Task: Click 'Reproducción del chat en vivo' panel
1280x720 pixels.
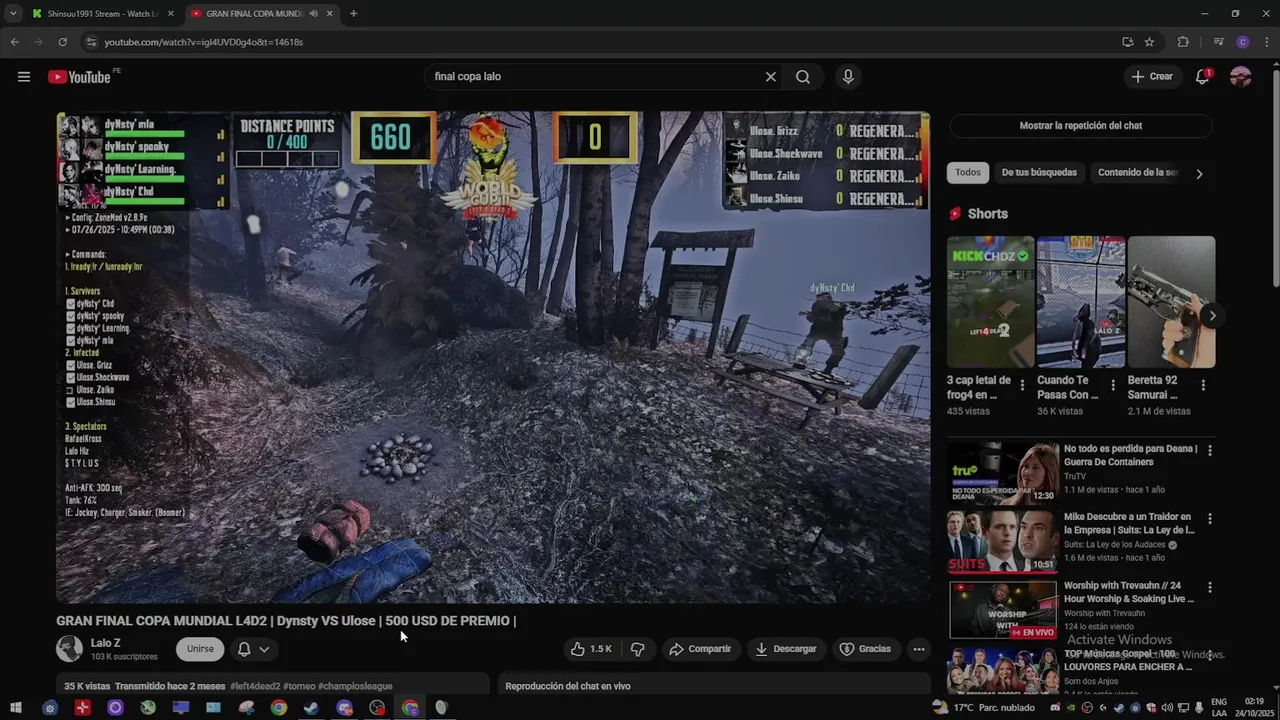Action: pos(714,686)
